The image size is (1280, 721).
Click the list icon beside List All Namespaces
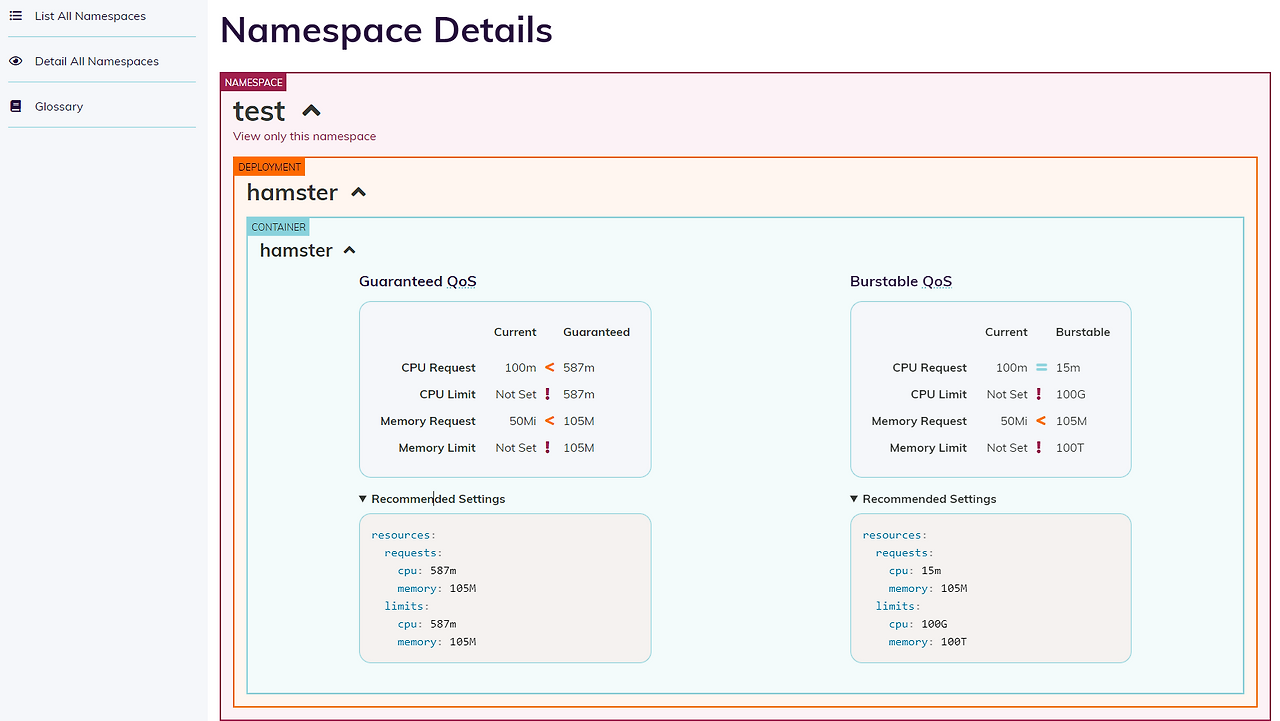point(15,16)
